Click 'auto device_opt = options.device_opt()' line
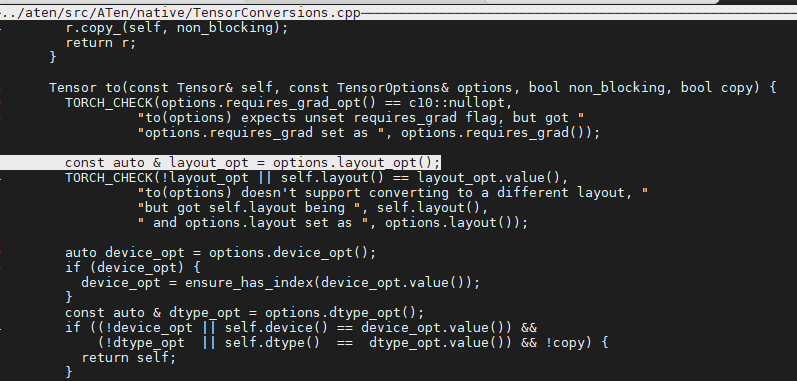The width and height of the screenshot is (797, 381). tap(221, 252)
